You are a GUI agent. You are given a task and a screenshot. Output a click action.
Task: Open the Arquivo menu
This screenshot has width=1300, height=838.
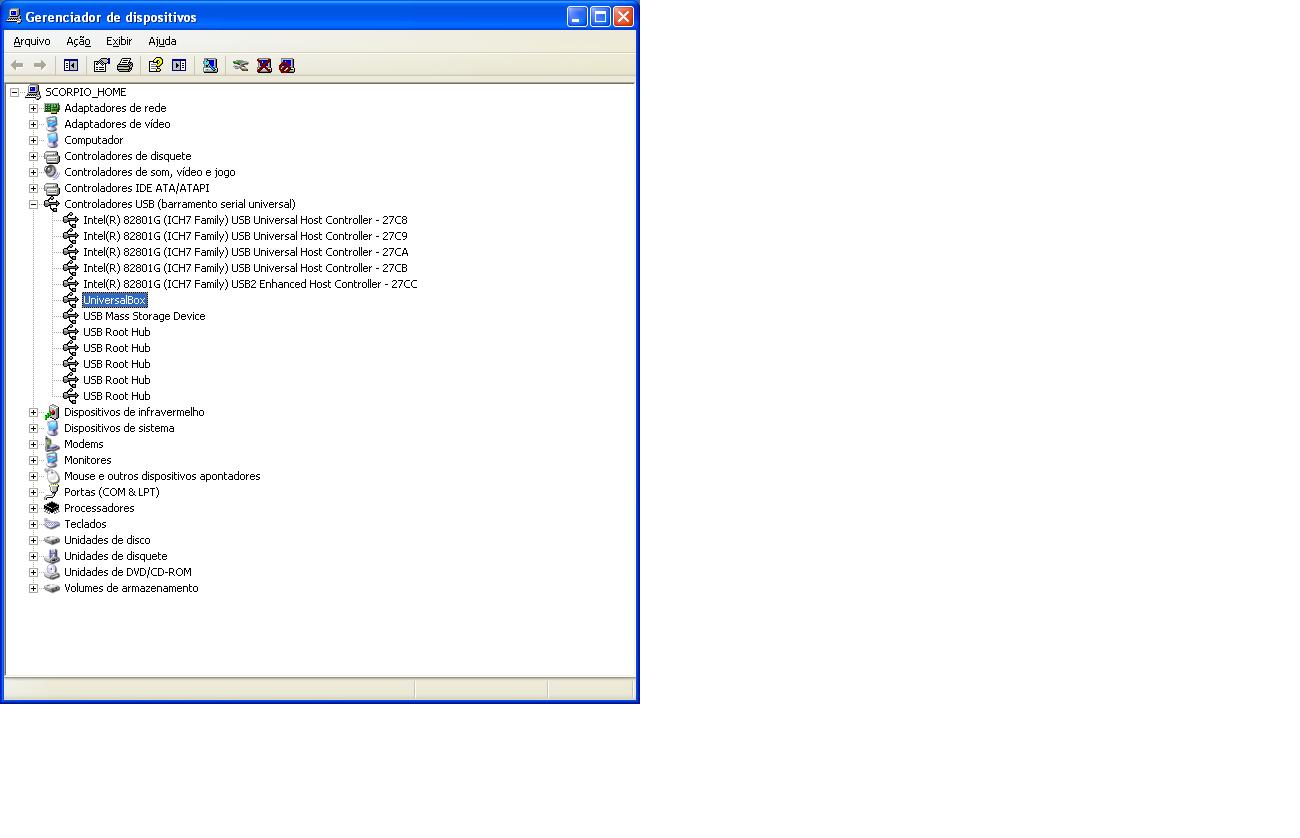point(32,41)
